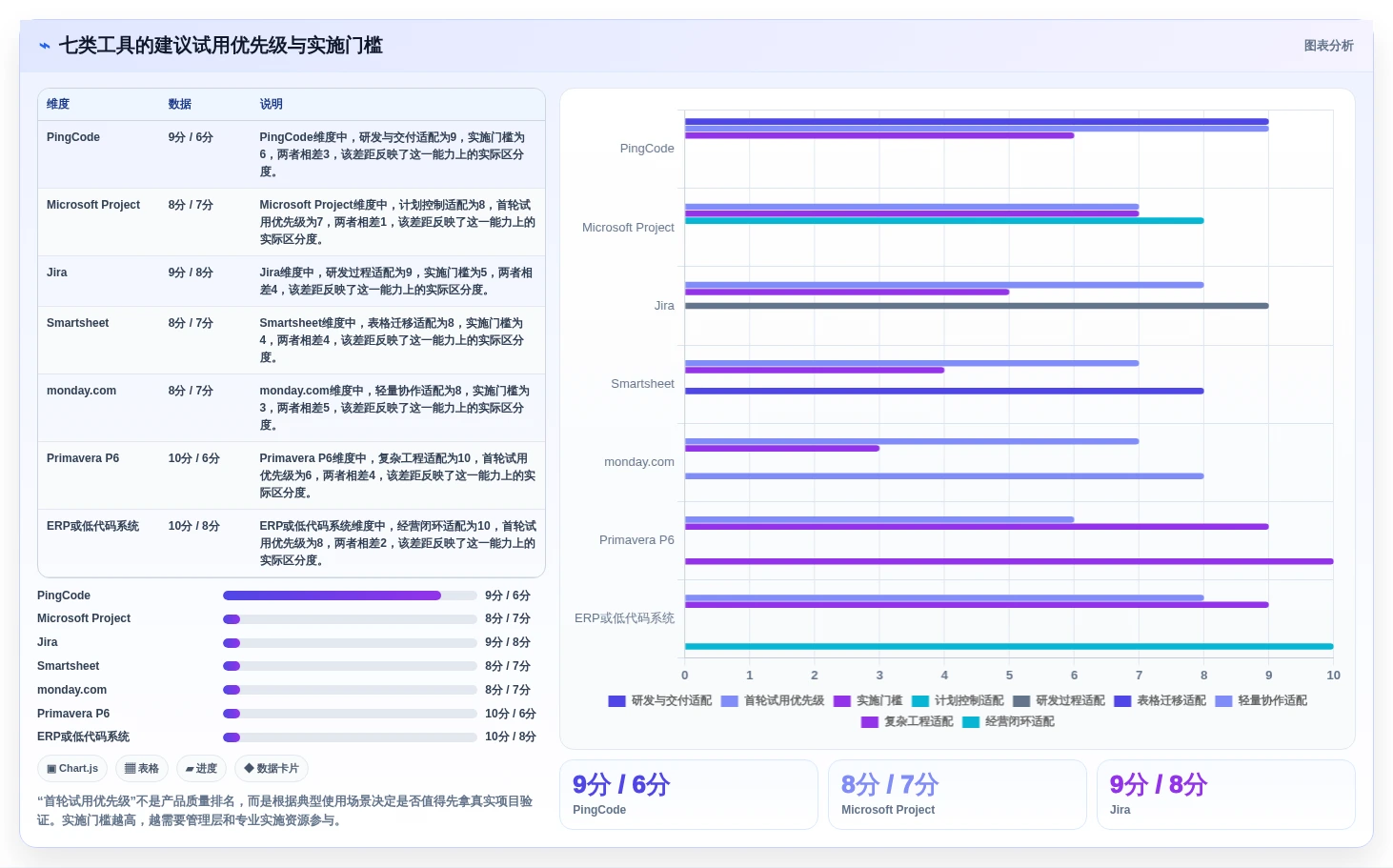Click the 10分 / 8分 table cell

[194, 526]
